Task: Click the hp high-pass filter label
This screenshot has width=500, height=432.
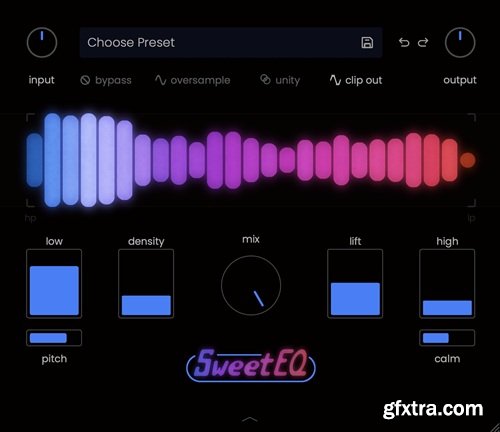Action: tap(30, 219)
